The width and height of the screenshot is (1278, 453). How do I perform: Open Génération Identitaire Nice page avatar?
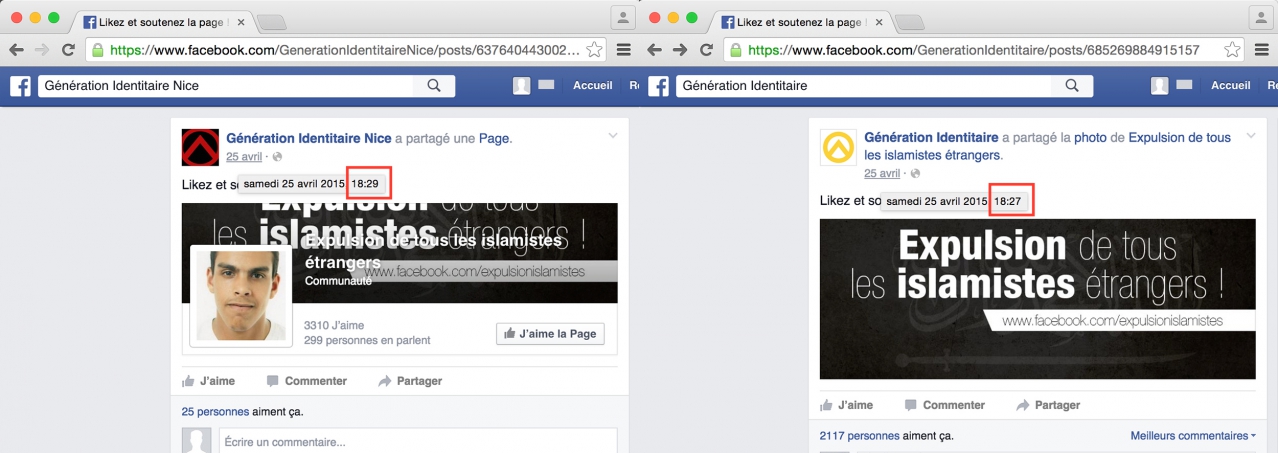(200, 147)
